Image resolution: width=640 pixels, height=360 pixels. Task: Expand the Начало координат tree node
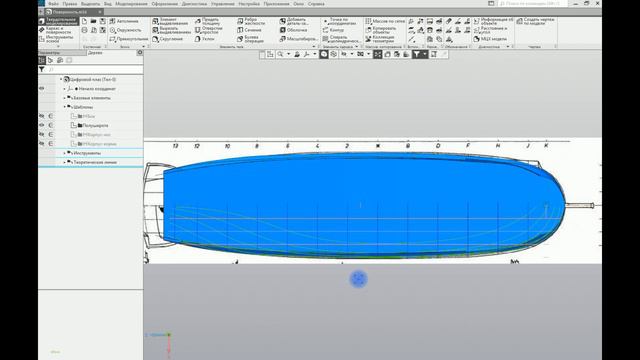coord(64,89)
